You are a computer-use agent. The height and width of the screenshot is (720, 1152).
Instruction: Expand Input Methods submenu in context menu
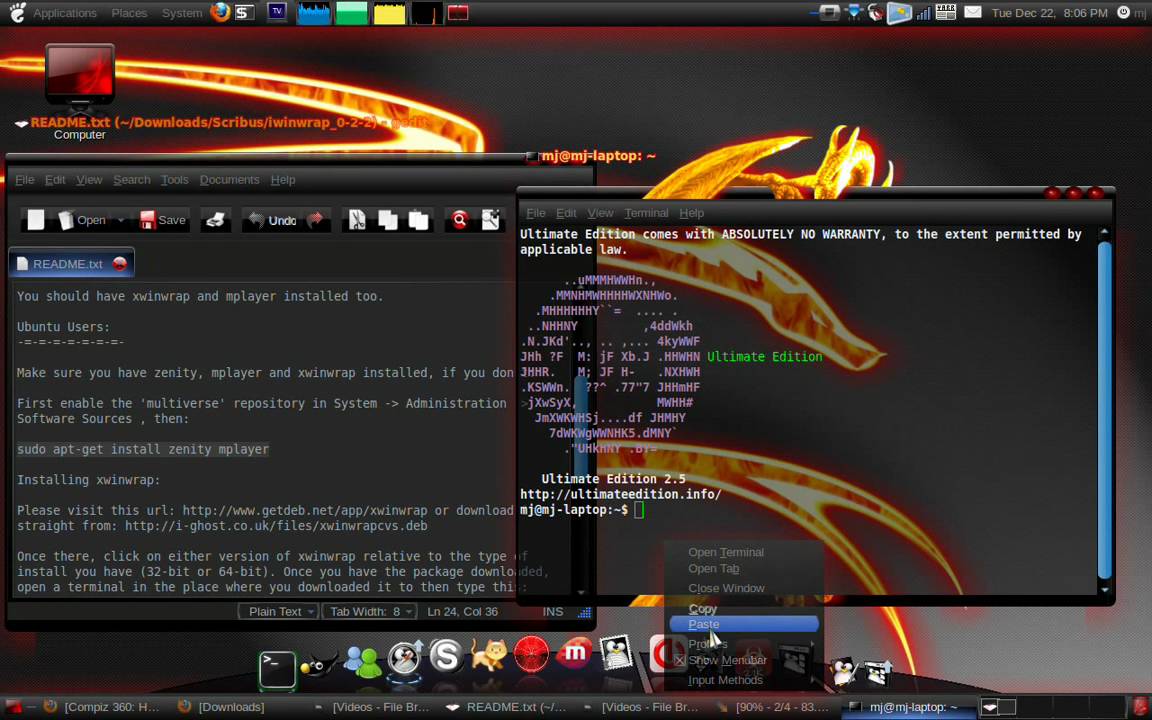(x=744, y=680)
